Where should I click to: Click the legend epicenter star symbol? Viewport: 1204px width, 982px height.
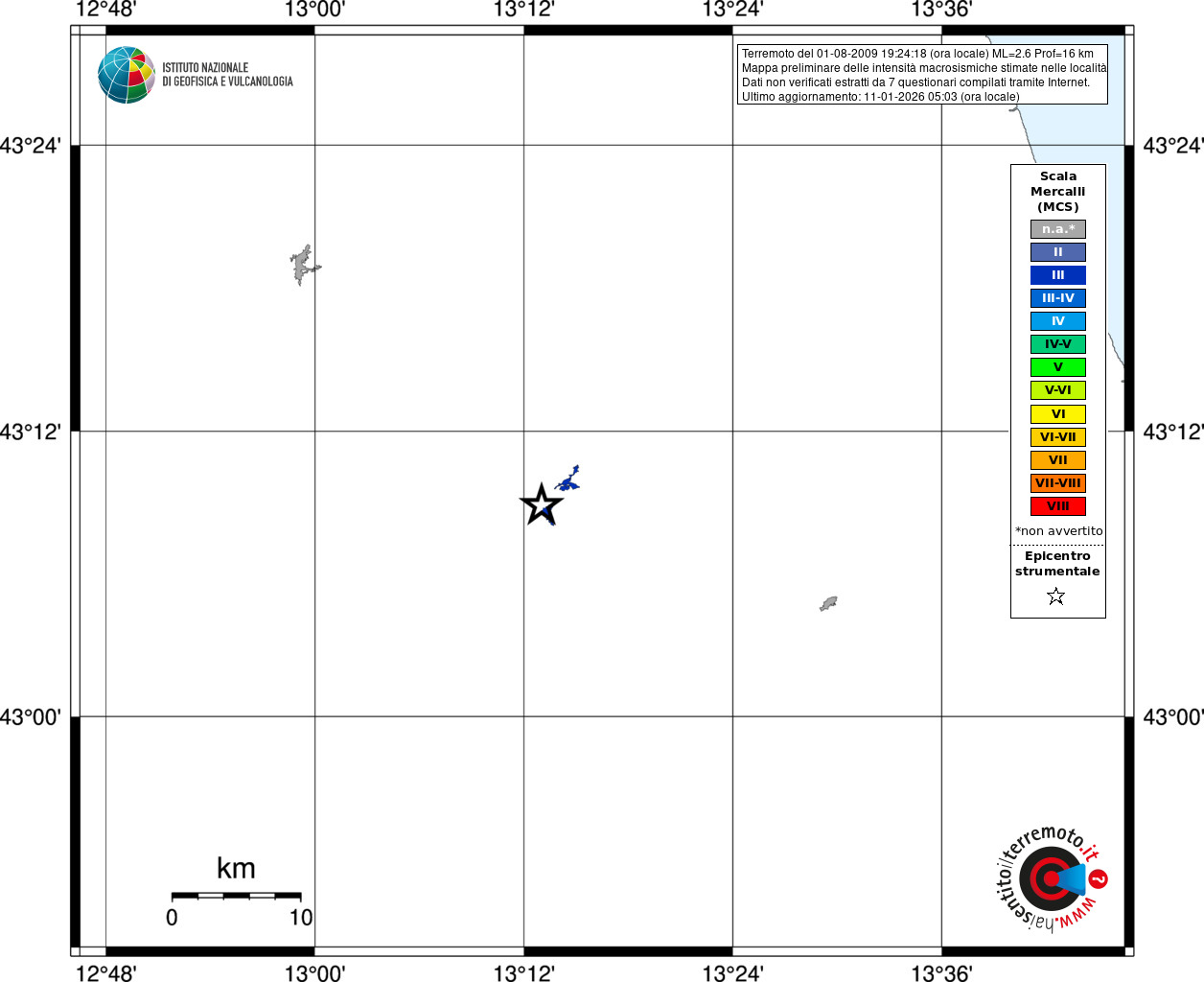[x=1056, y=596]
